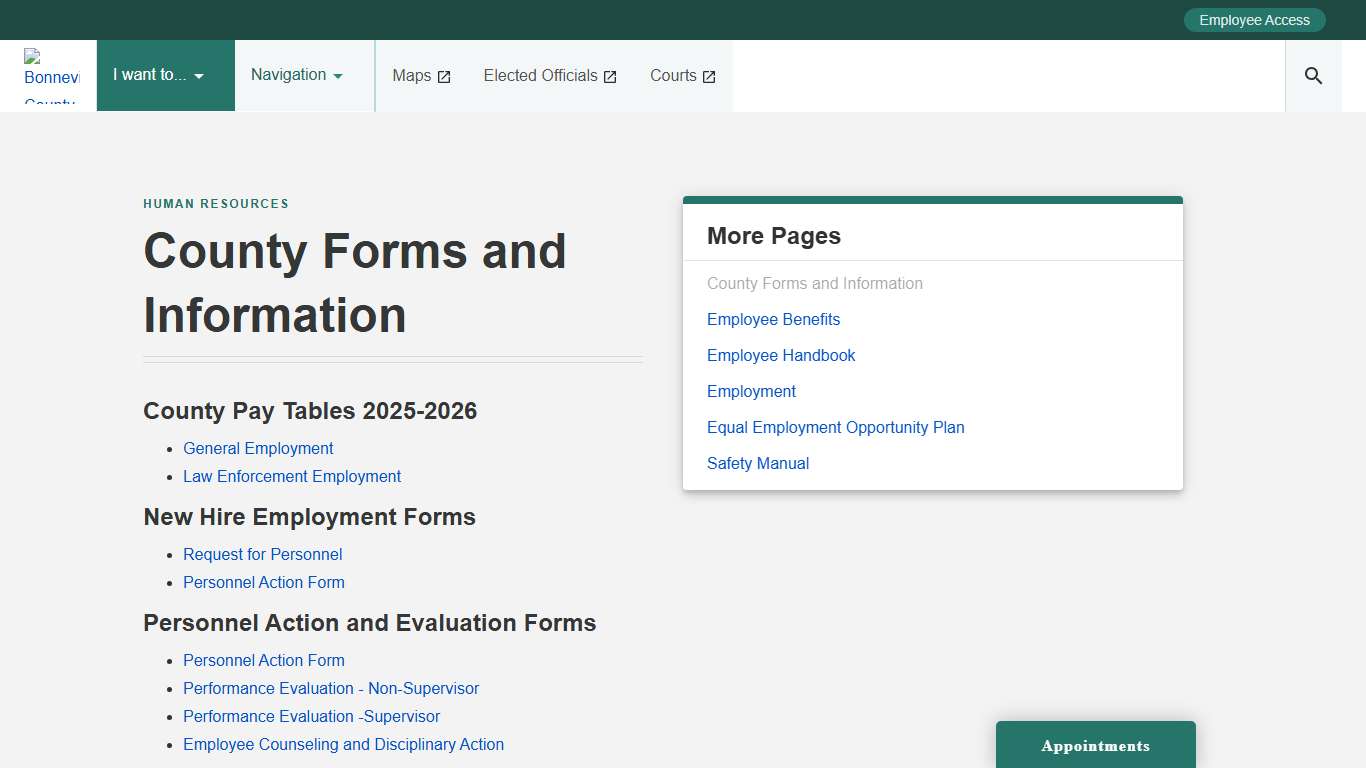Screen dimensions: 1366x768
Task: Click the search magnifier icon
Action: click(1312, 75)
